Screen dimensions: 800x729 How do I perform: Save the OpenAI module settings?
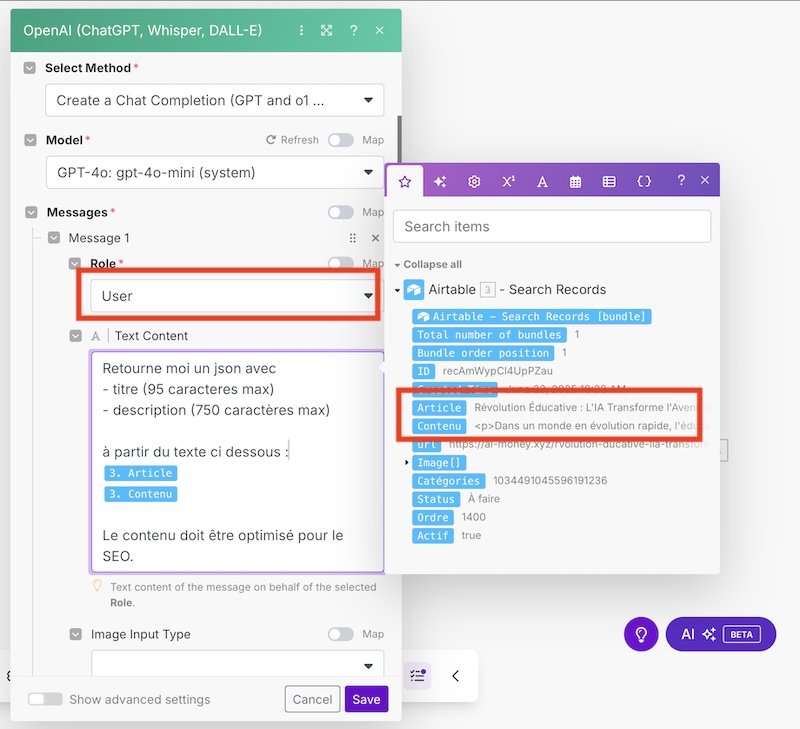pos(366,699)
